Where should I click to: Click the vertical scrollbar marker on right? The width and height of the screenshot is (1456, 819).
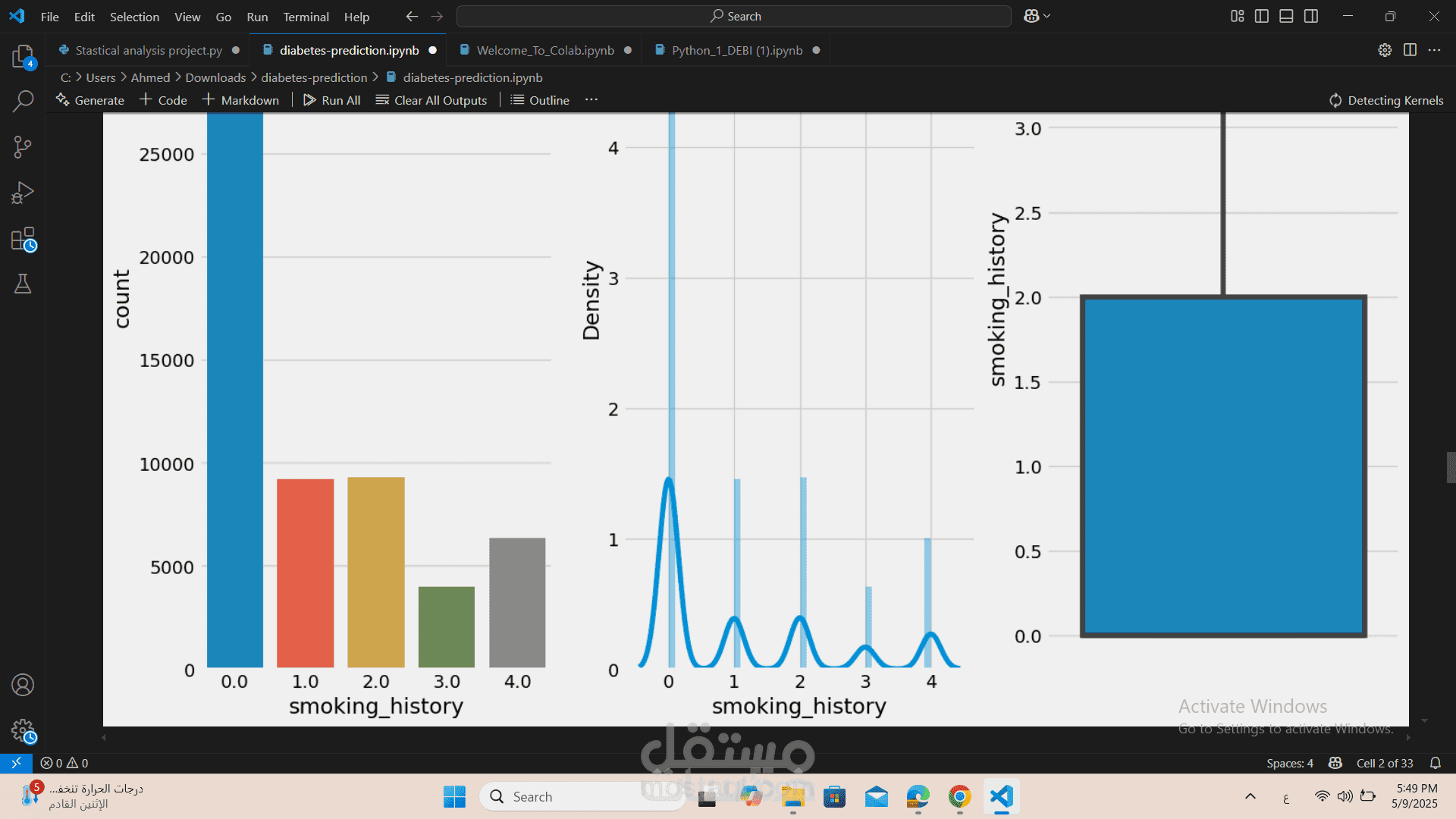click(x=1450, y=467)
